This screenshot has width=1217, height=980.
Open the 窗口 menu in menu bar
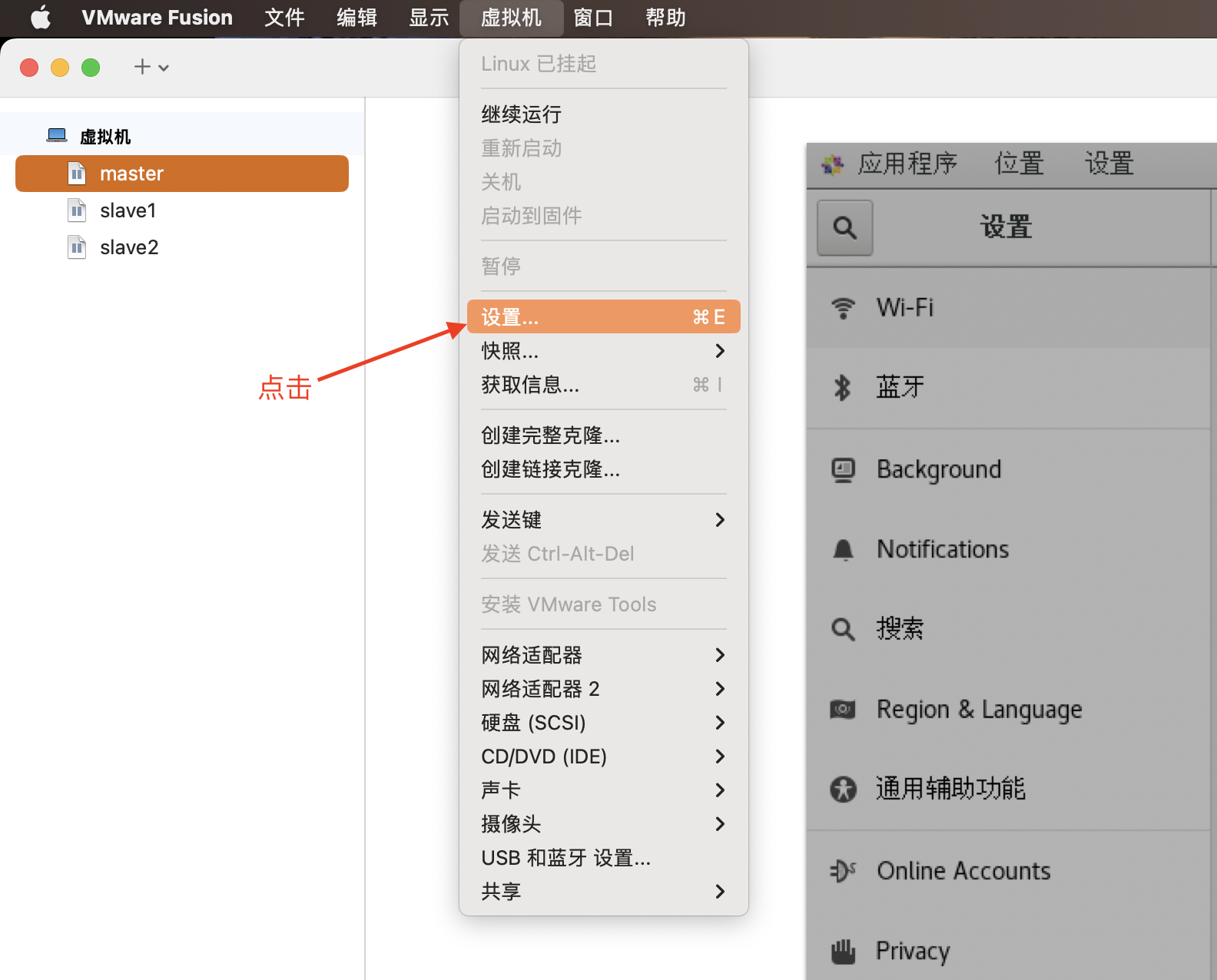593,17
